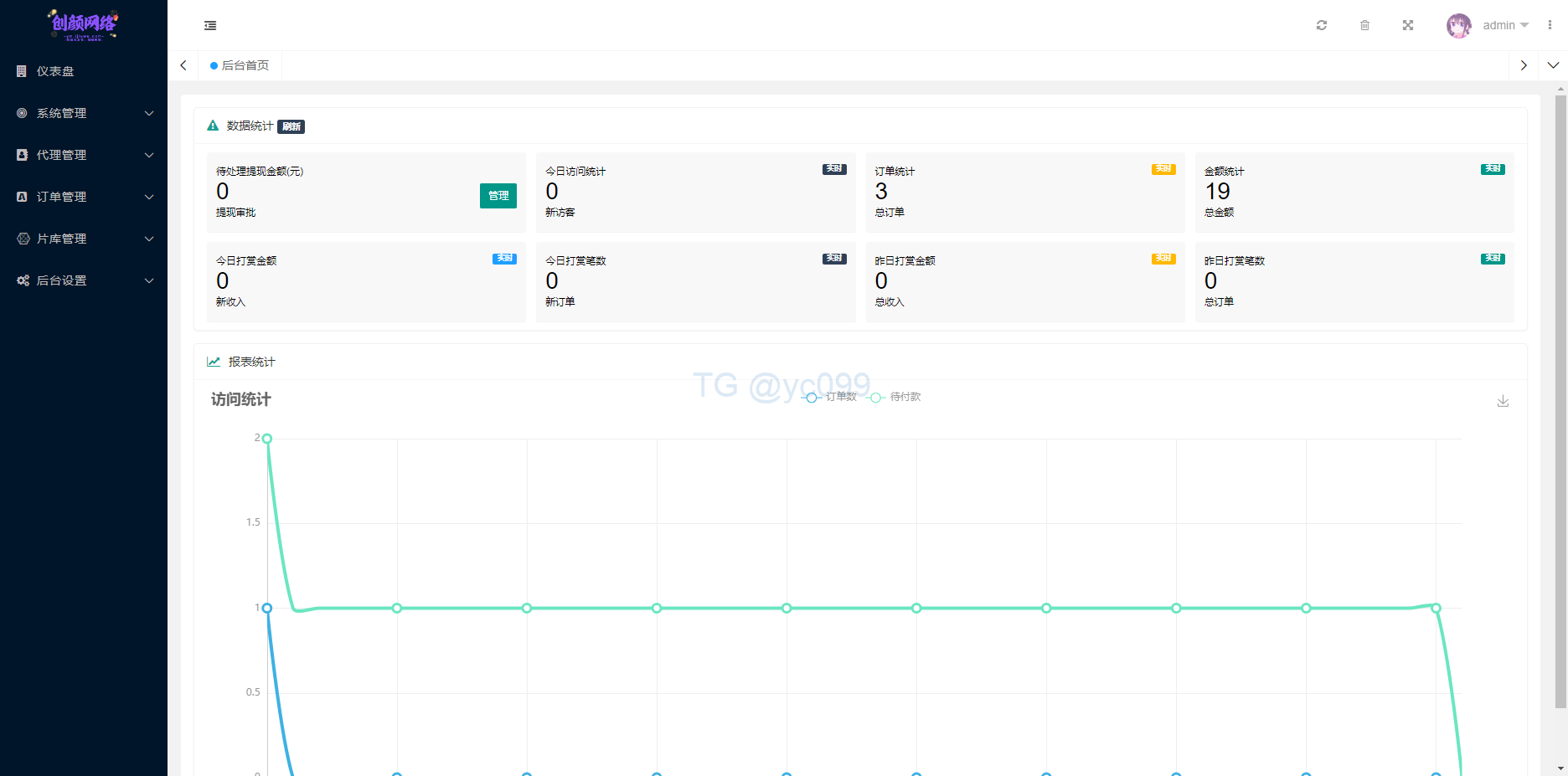The height and width of the screenshot is (776, 1568).
Task: Click the trash icon to clear cache
Action: coord(1364,25)
